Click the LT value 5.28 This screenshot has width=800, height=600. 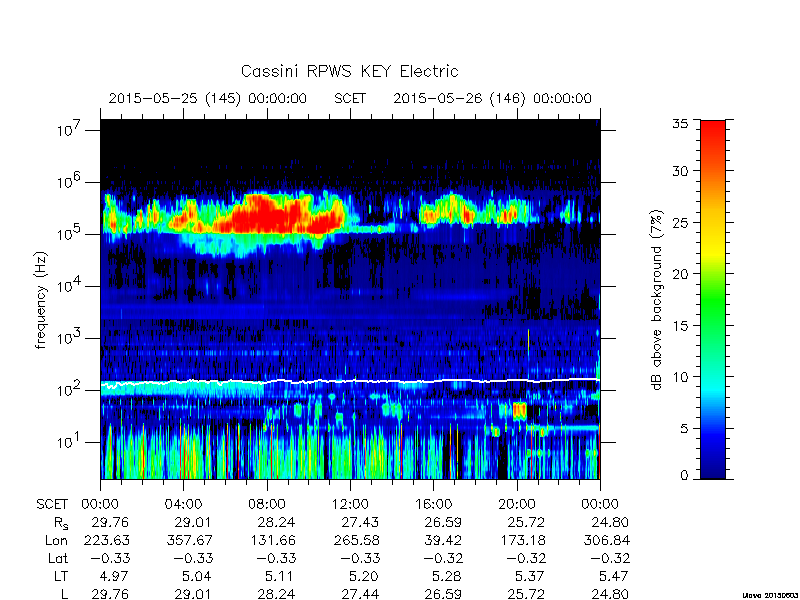[447, 577]
